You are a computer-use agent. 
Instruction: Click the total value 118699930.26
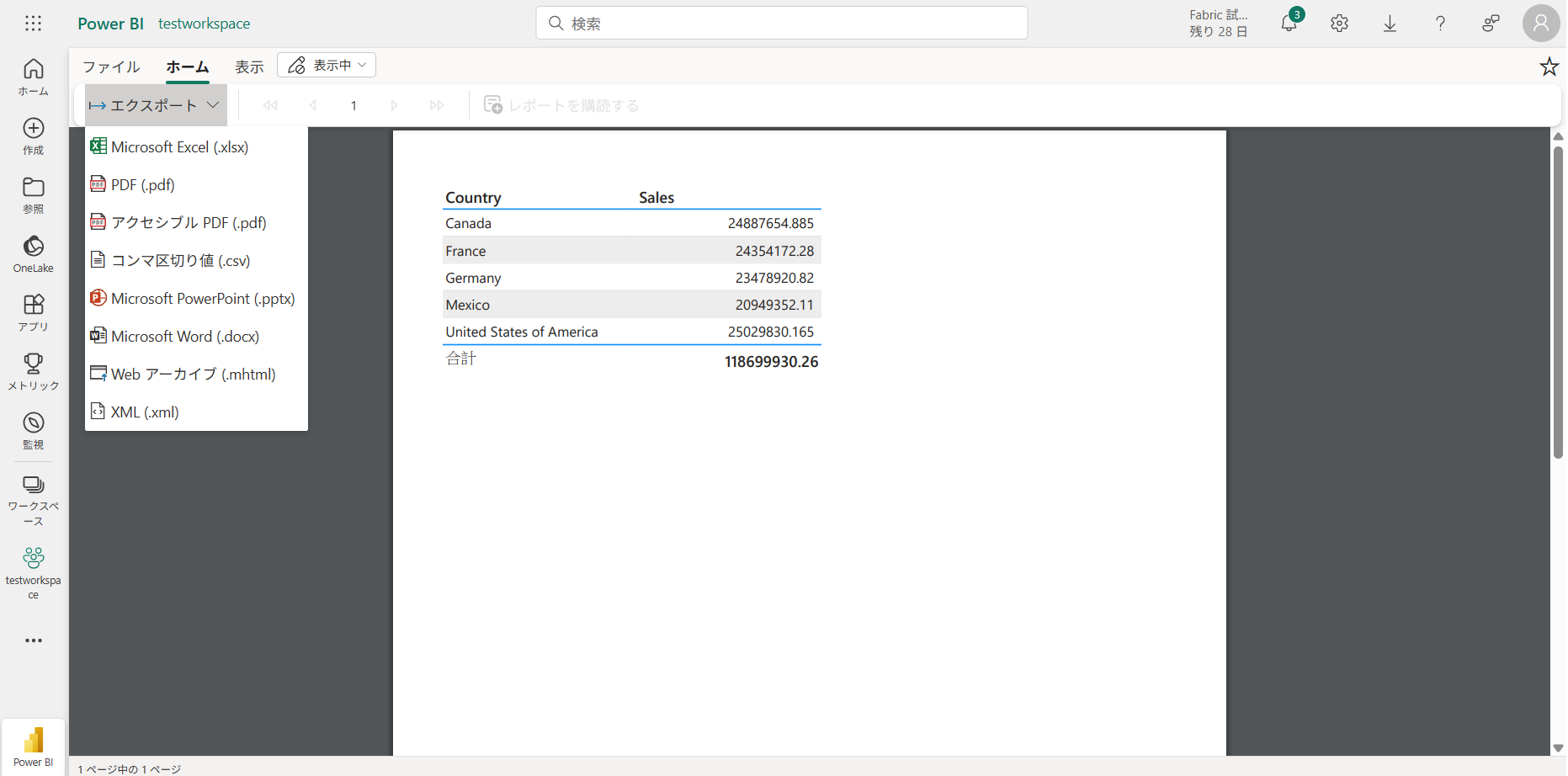coord(771,362)
